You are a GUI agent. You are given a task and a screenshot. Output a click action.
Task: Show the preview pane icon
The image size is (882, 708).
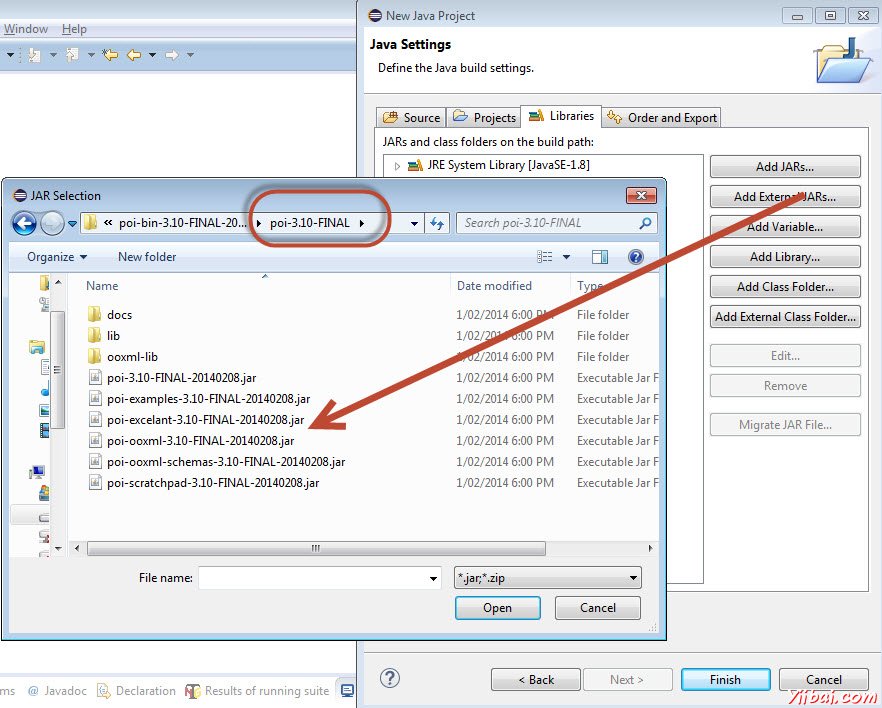click(x=600, y=256)
